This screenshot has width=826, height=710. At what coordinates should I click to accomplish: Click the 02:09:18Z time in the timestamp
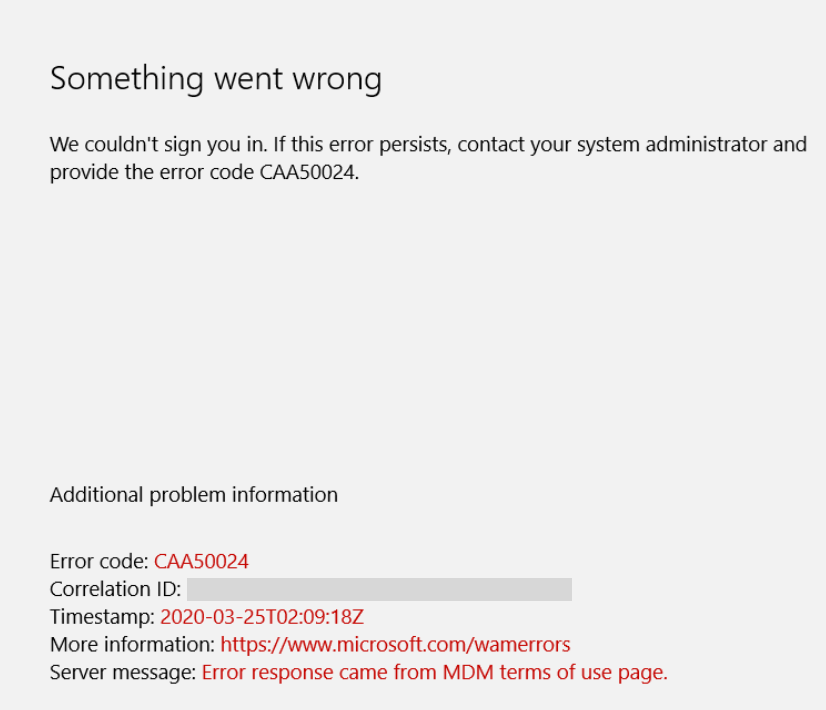(320, 617)
